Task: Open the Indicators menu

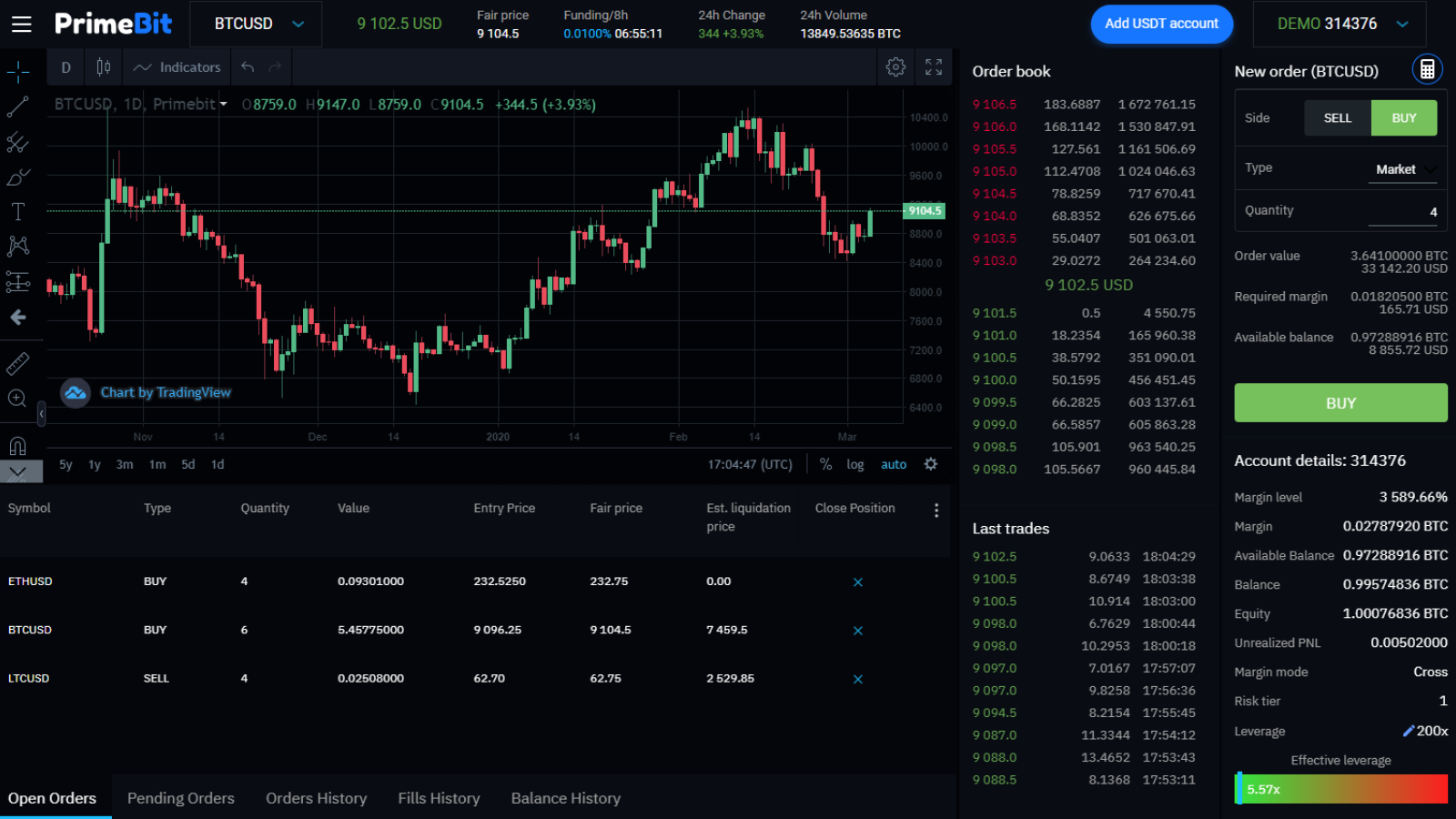Action: [x=177, y=67]
